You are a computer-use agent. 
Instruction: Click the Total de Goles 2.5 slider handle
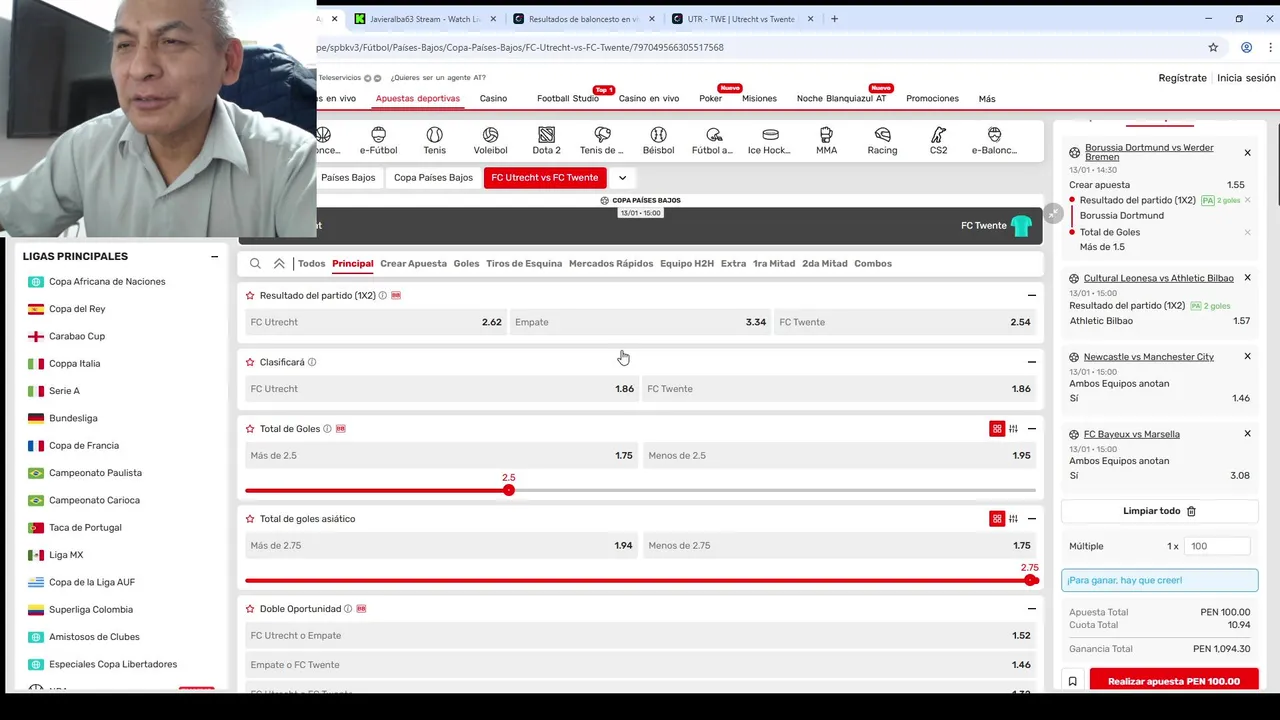[x=509, y=490]
